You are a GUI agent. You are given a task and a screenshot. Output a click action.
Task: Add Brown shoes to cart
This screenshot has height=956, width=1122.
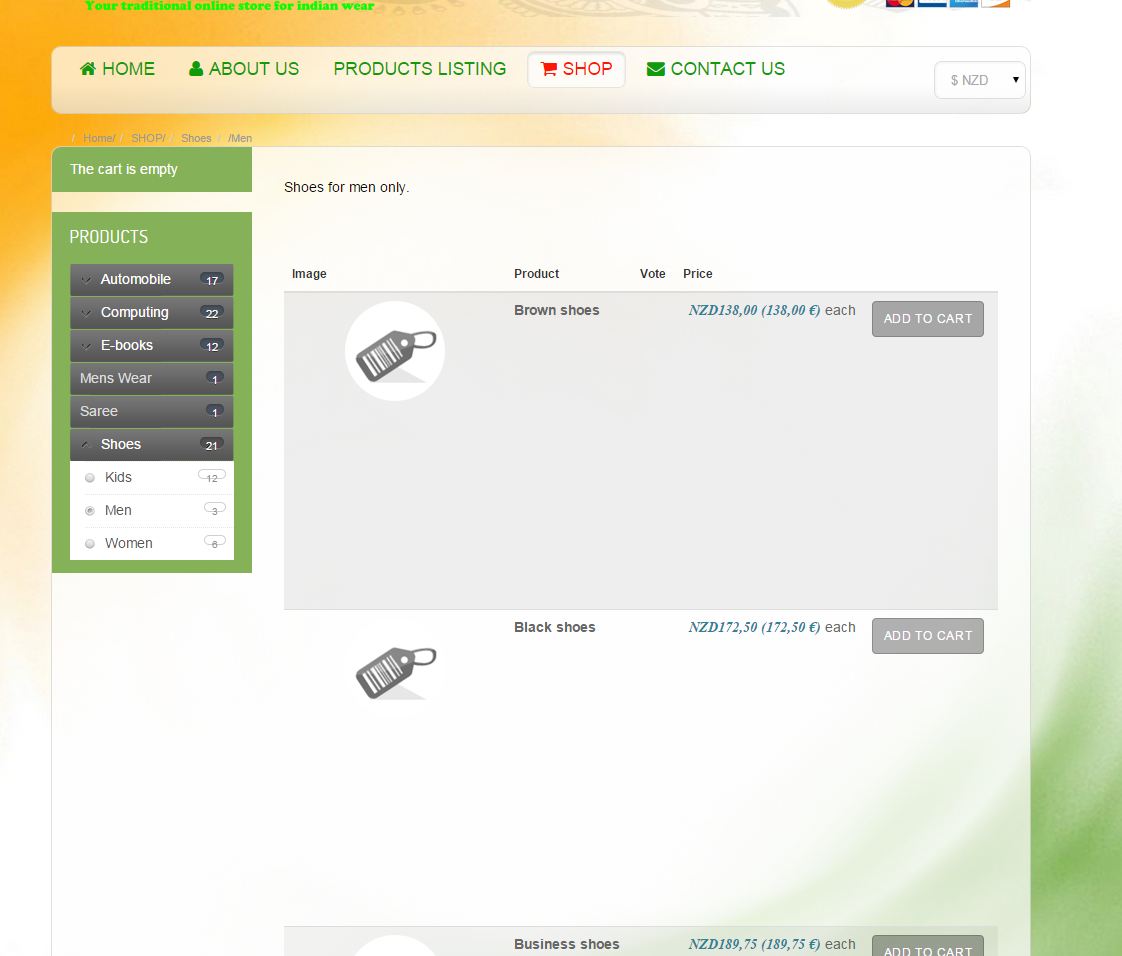[x=927, y=318]
